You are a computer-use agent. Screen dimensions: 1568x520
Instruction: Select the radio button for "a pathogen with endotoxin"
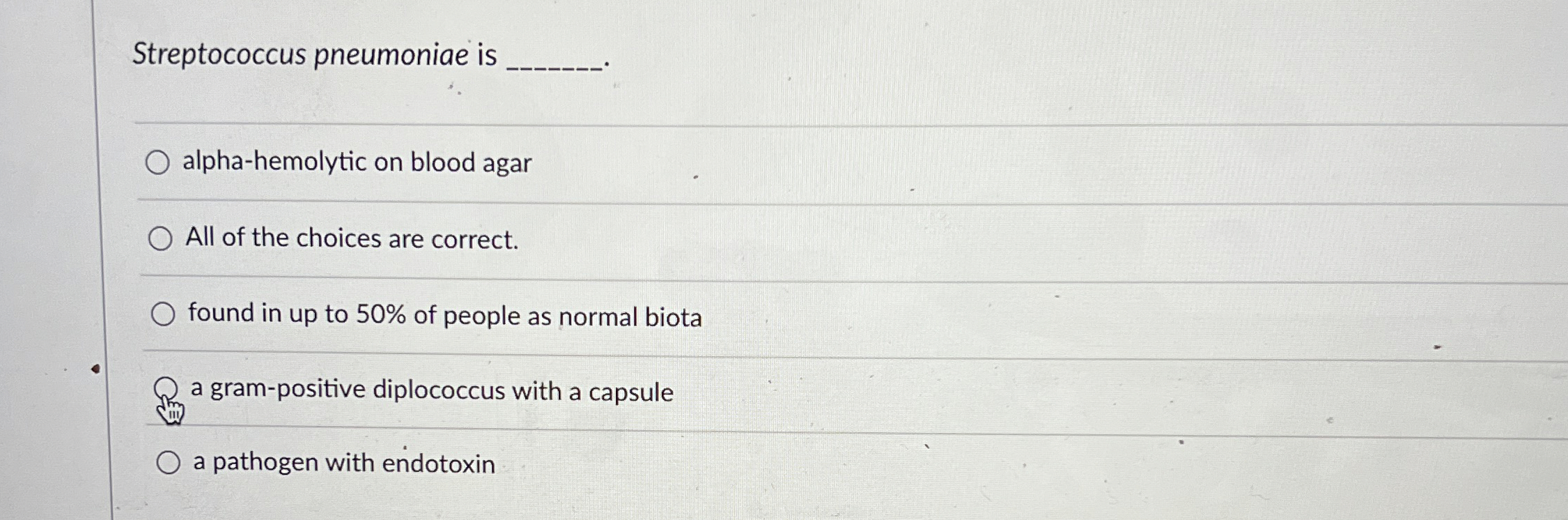[169, 461]
